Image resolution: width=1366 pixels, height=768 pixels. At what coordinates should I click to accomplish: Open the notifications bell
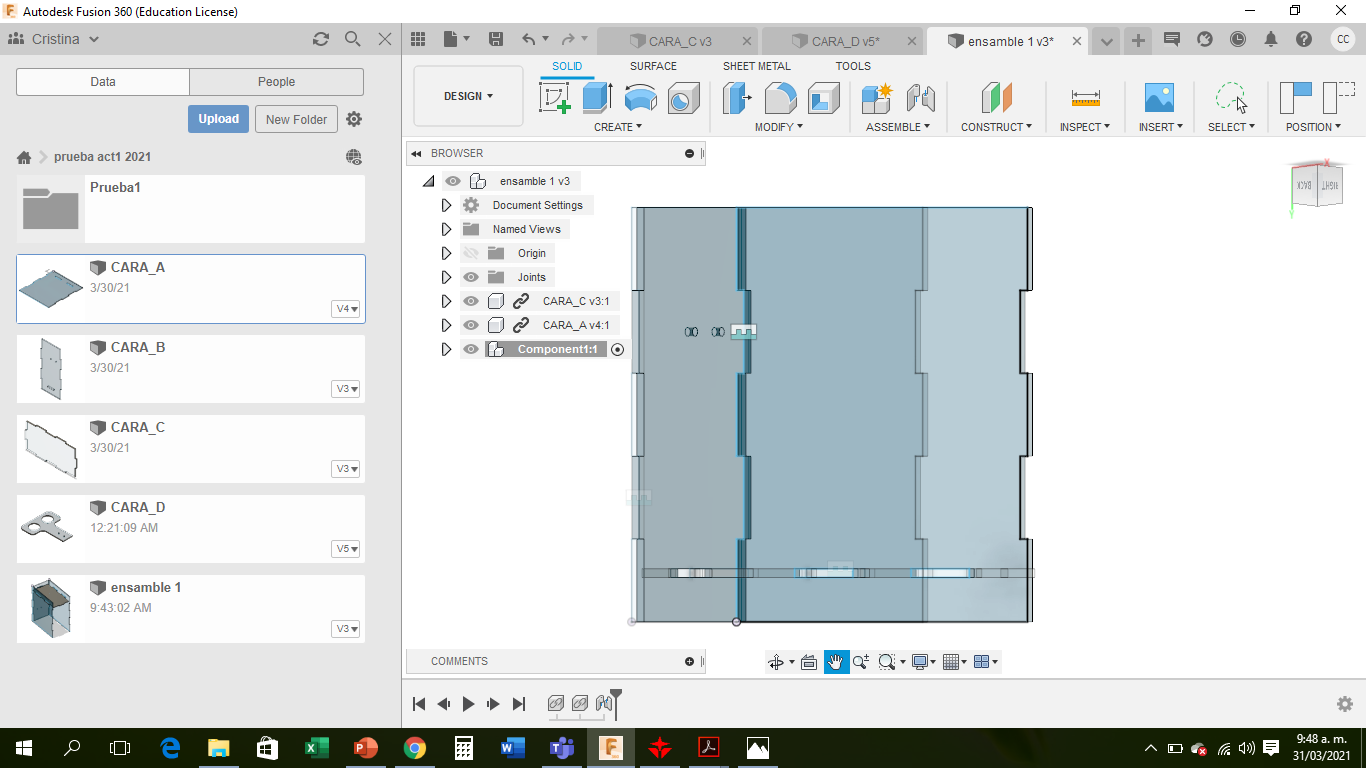click(1271, 39)
